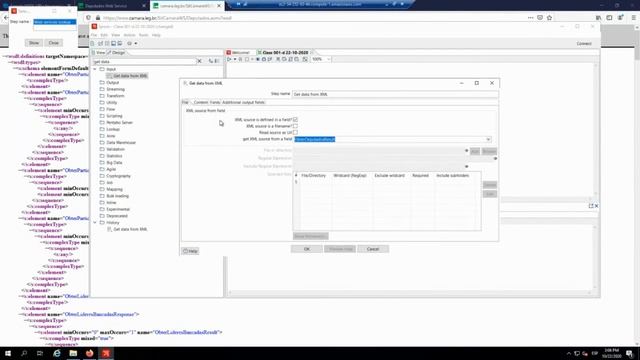The width and height of the screenshot is (640, 360).
Task: Select the Scripting folder in steps tree
Action: pyautogui.click(x=114, y=116)
